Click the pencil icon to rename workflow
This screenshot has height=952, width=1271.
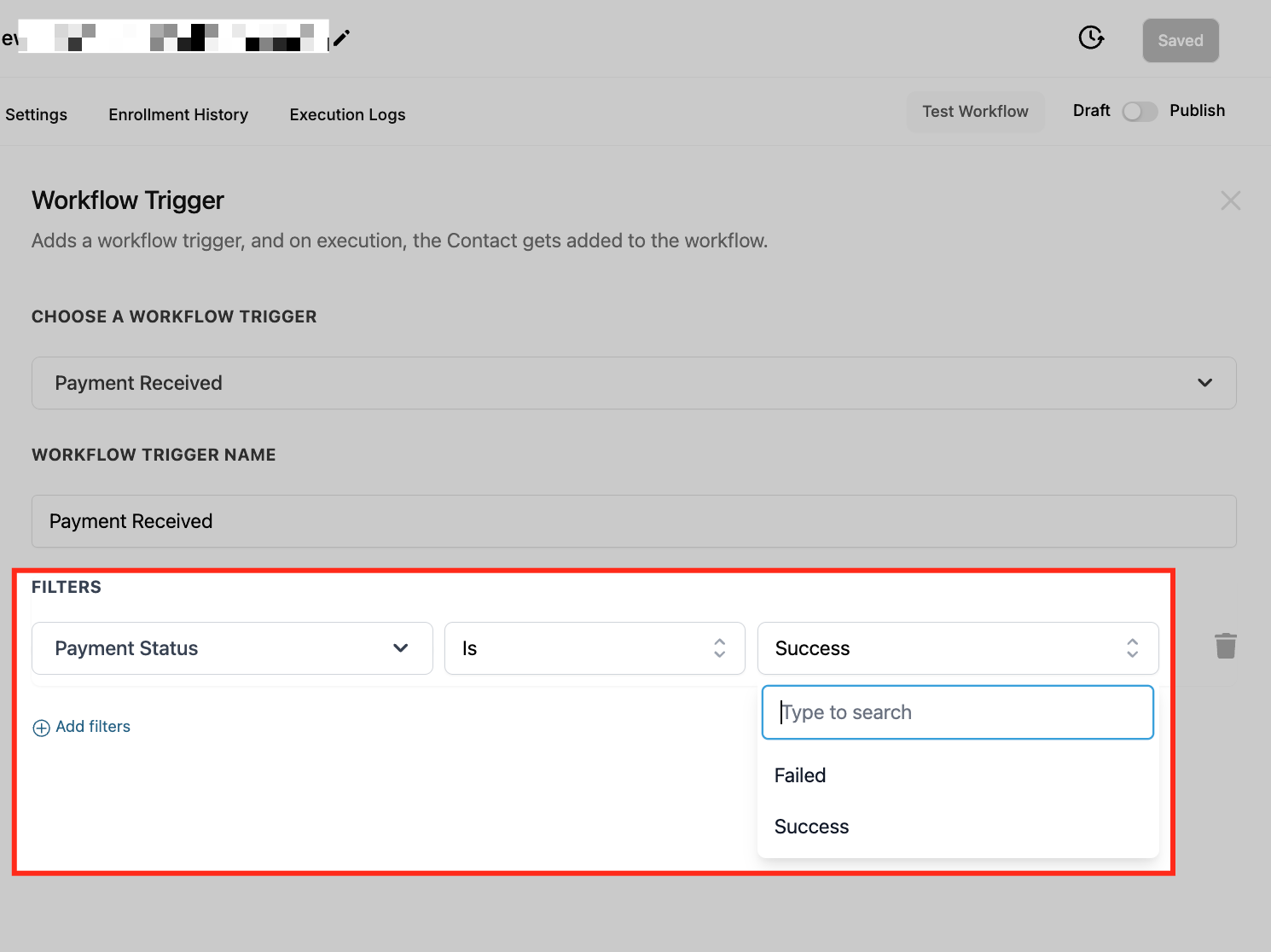341,38
